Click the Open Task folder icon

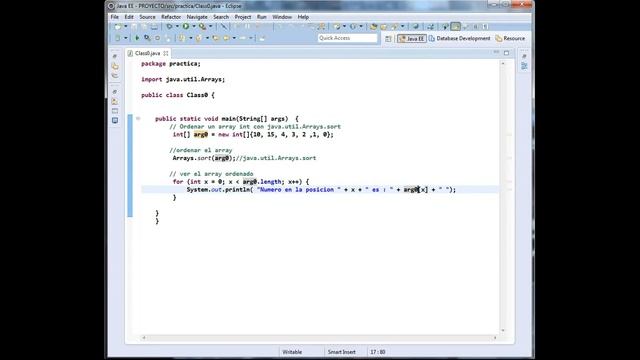pos(226,38)
